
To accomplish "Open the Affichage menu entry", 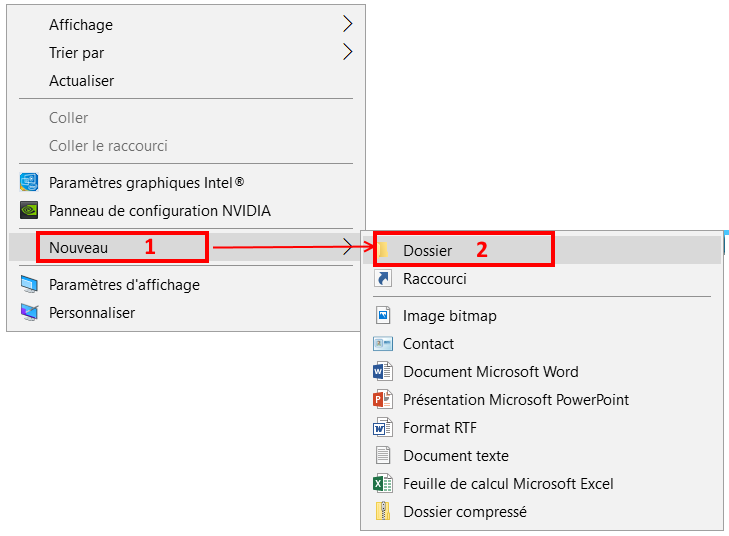I will 186,24.
